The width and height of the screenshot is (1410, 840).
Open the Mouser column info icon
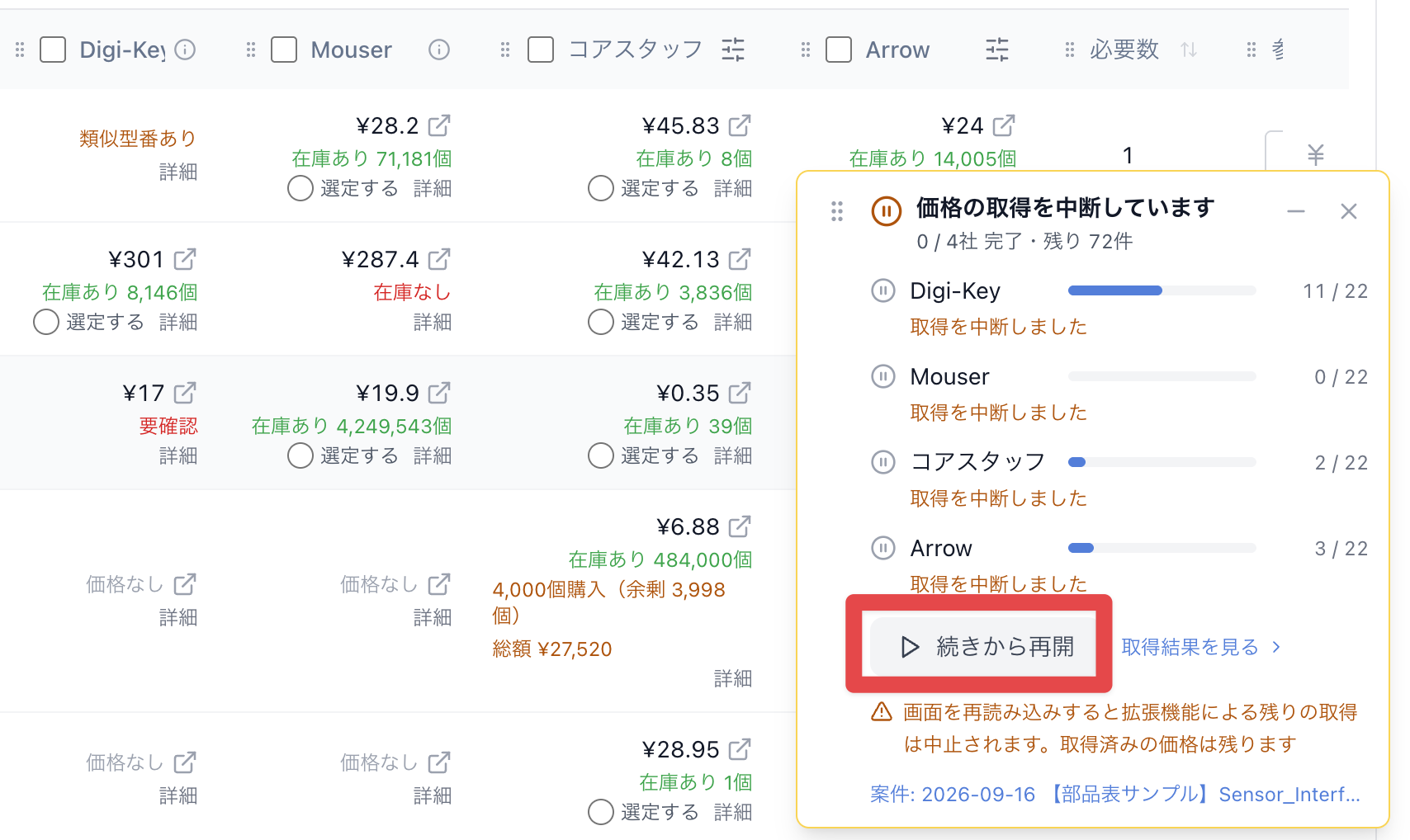pos(439,50)
